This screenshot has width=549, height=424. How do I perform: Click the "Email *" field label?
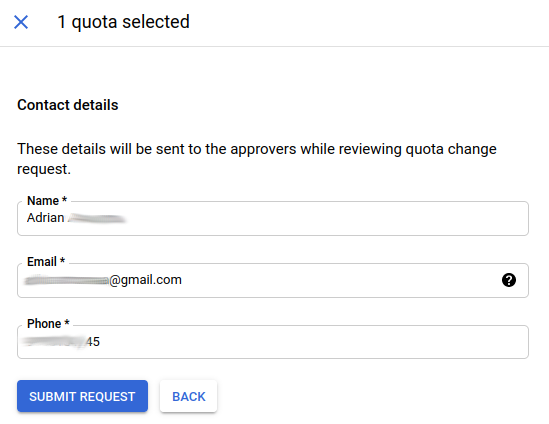(46, 262)
